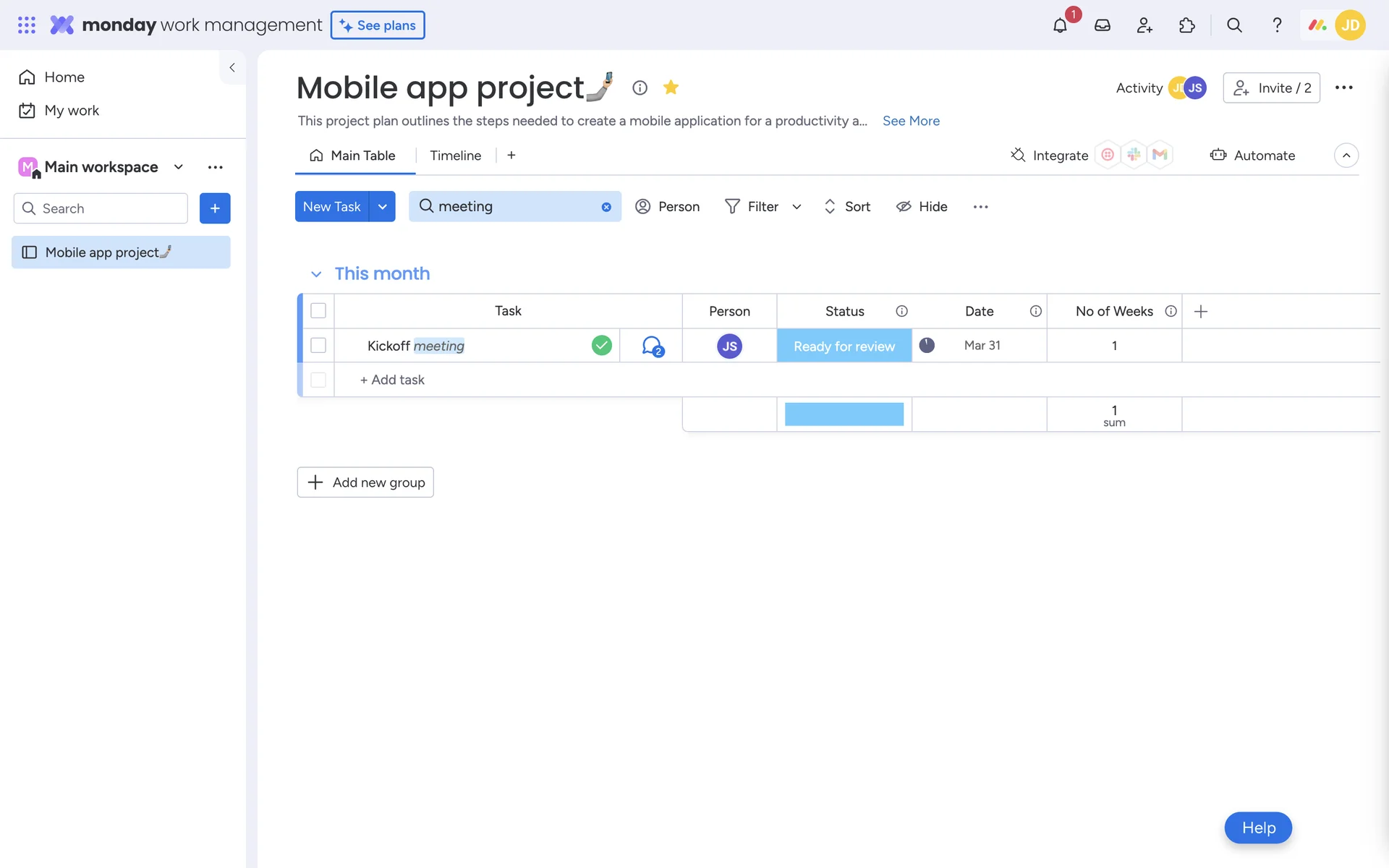Image resolution: width=1389 pixels, height=868 pixels.
Task: Toggle the Hide columns option
Action: 922,207
